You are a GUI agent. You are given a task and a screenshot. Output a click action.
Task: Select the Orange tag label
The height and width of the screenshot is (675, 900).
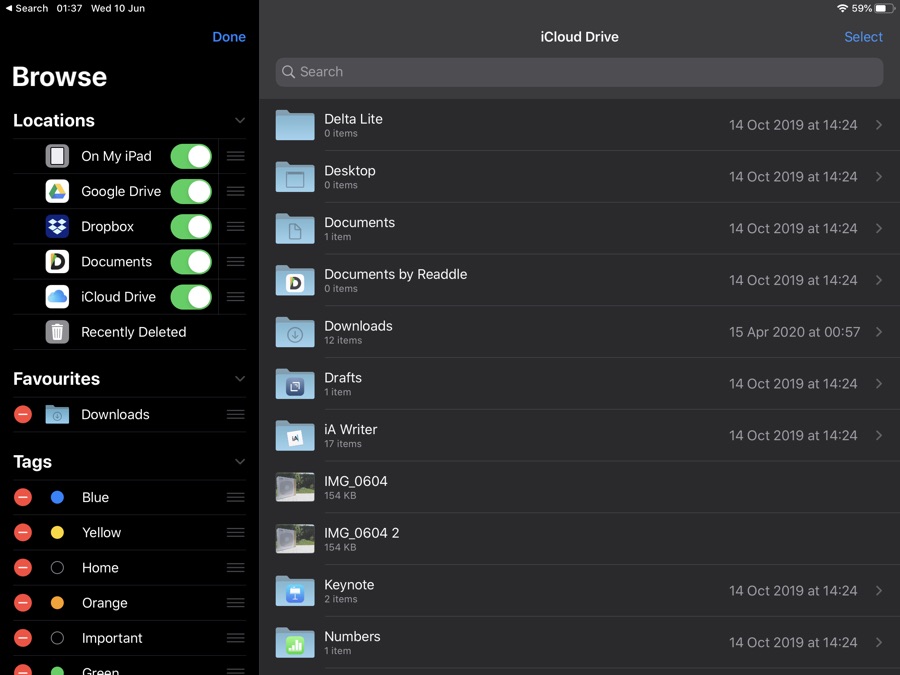104,603
